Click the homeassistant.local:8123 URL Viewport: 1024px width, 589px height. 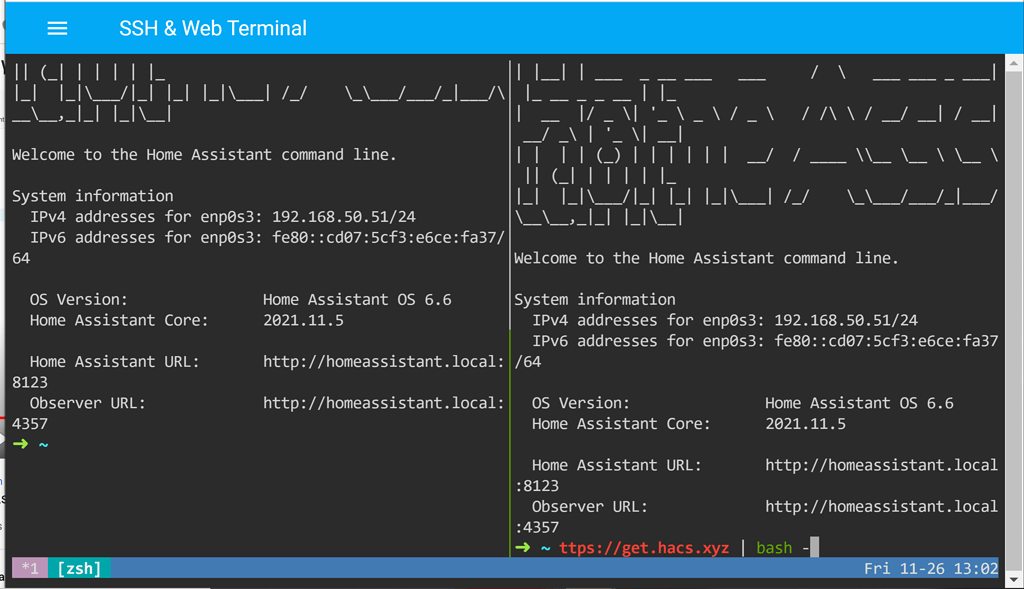(383, 361)
